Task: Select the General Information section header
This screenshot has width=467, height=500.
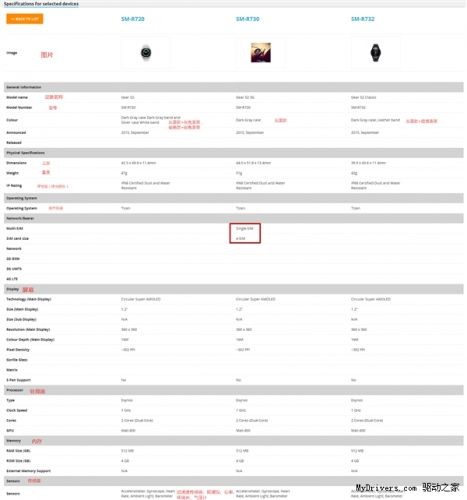Action: click(234, 87)
